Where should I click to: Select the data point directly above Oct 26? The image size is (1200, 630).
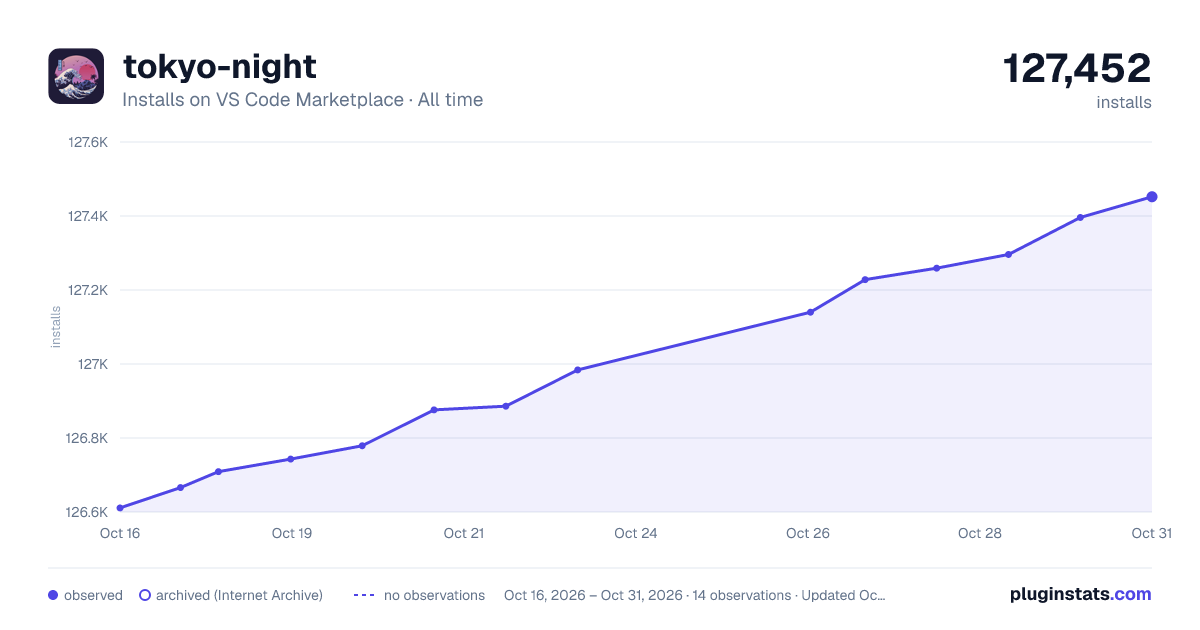[810, 312]
